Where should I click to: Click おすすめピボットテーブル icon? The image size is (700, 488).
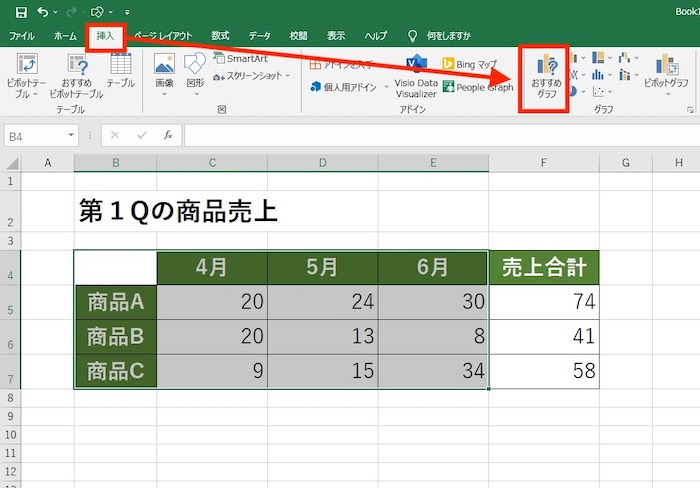(x=78, y=64)
